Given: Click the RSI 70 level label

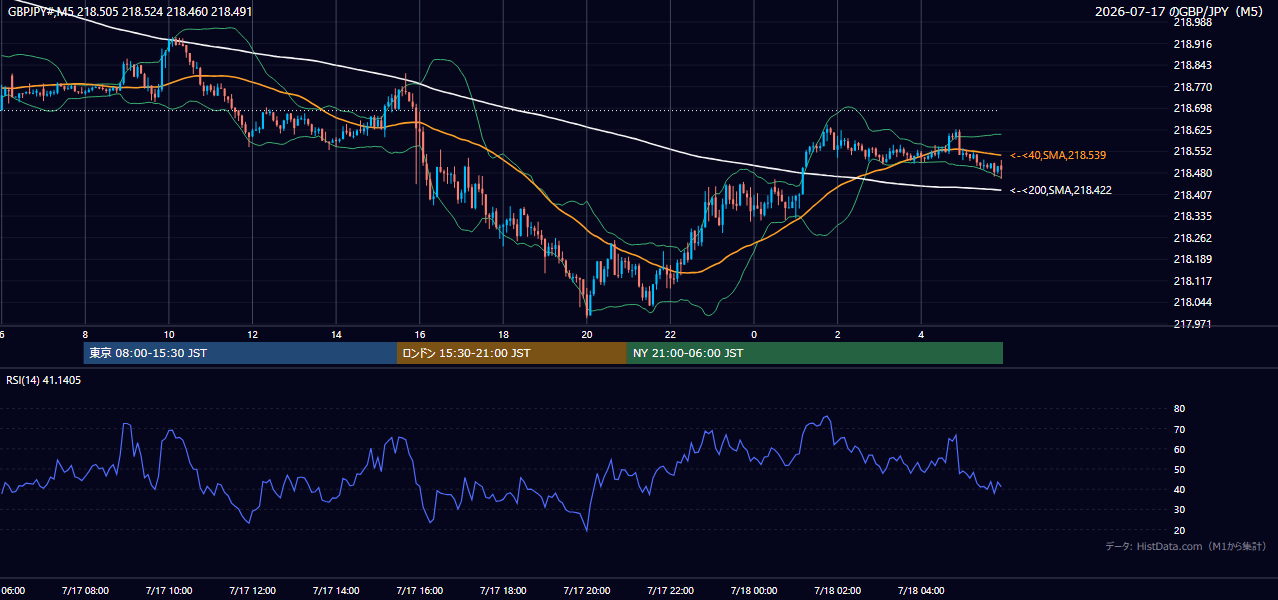Looking at the screenshot, I should tap(1179, 429).
